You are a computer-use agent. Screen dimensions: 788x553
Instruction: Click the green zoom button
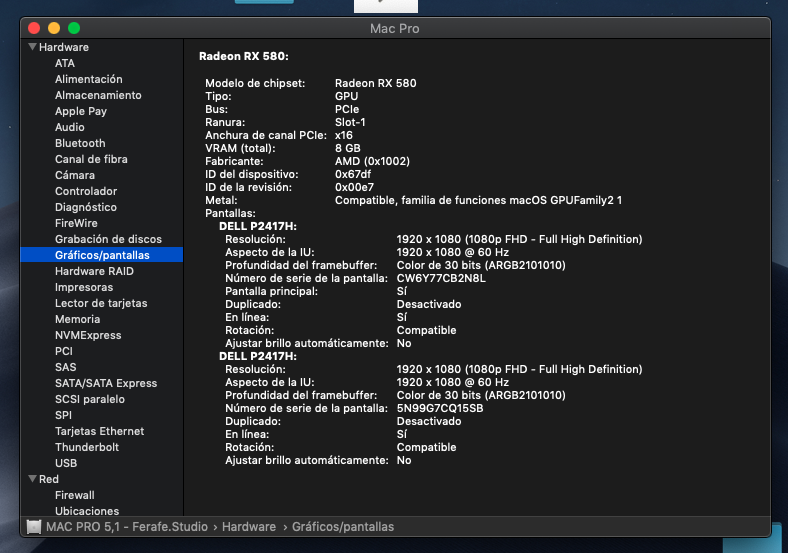pyautogui.click(x=74, y=28)
